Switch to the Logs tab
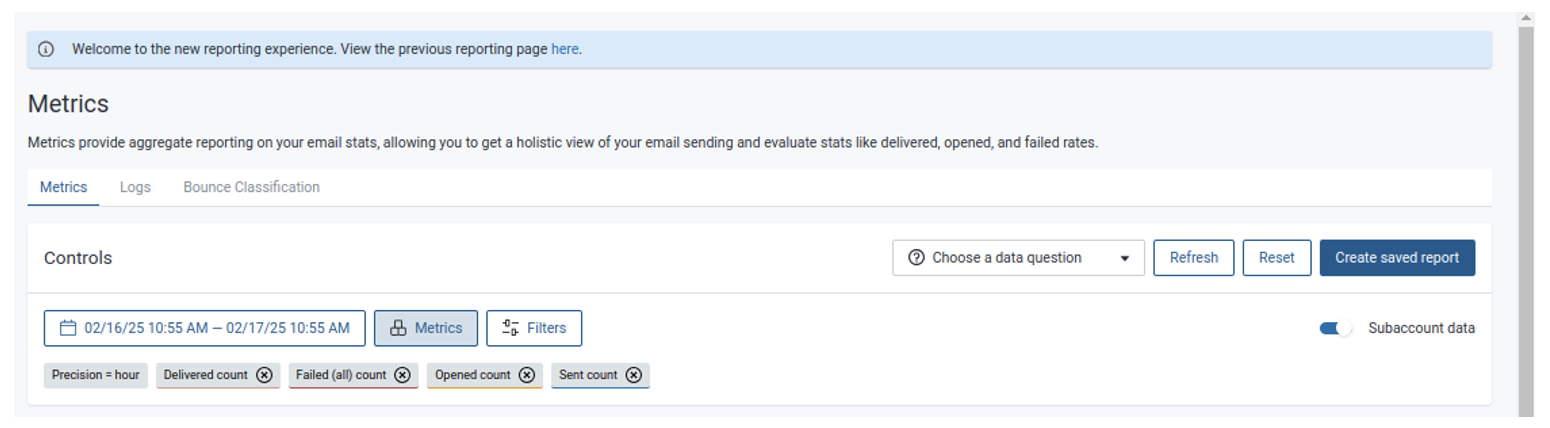The height and width of the screenshot is (428, 1550). [135, 187]
